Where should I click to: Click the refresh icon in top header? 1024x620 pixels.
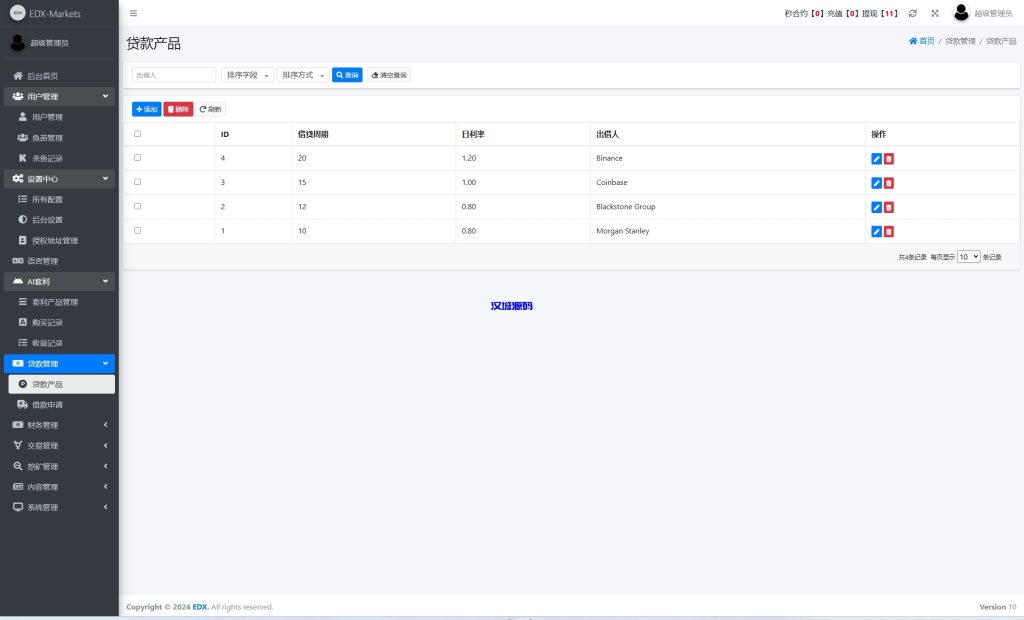912,13
